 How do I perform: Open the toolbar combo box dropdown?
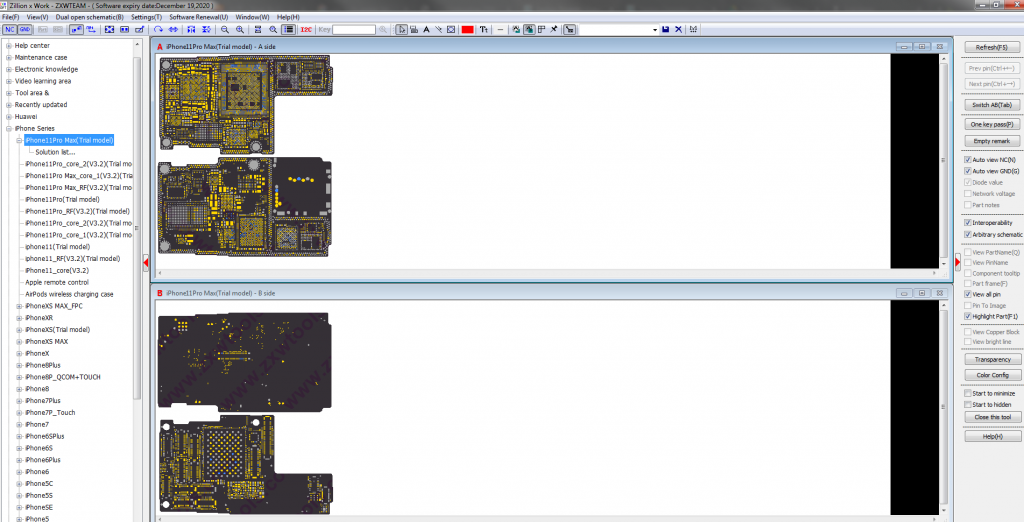pos(654,30)
